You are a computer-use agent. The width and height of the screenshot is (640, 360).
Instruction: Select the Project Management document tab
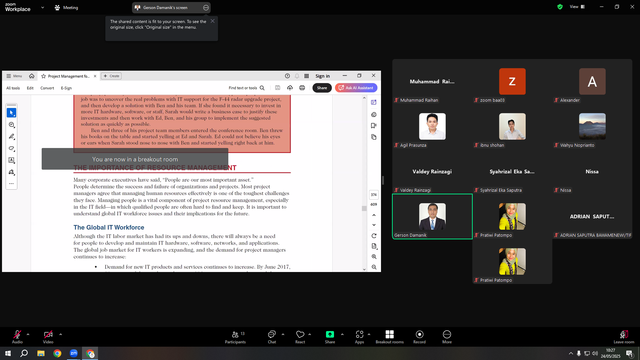[x=68, y=76]
